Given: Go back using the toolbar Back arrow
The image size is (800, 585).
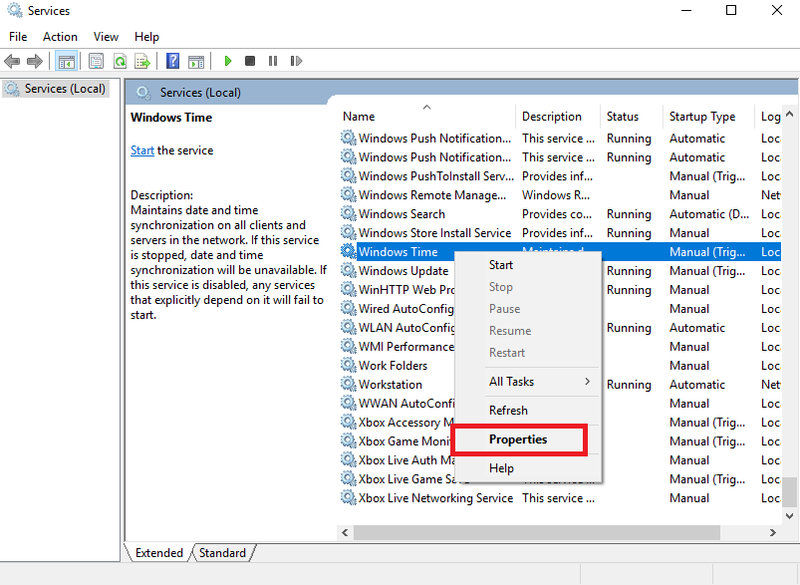Looking at the screenshot, I should [x=12, y=61].
